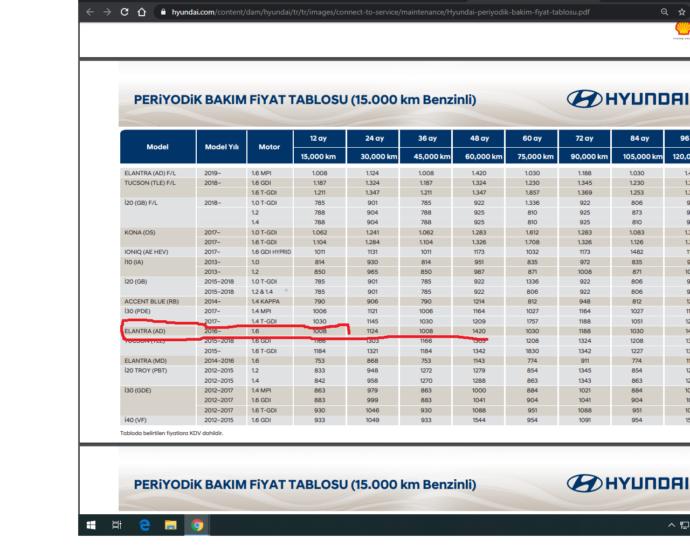Click the '84 ay' column header
This screenshot has height=552, width=690.
[639, 138]
